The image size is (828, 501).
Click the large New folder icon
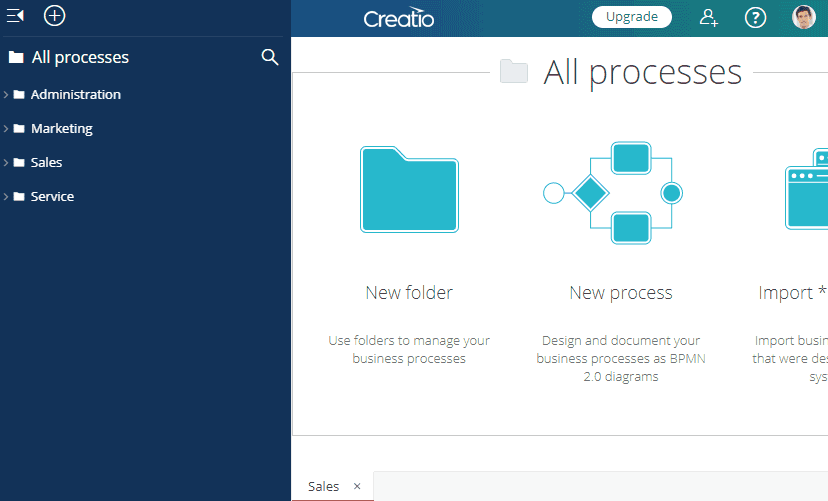point(409,190)
